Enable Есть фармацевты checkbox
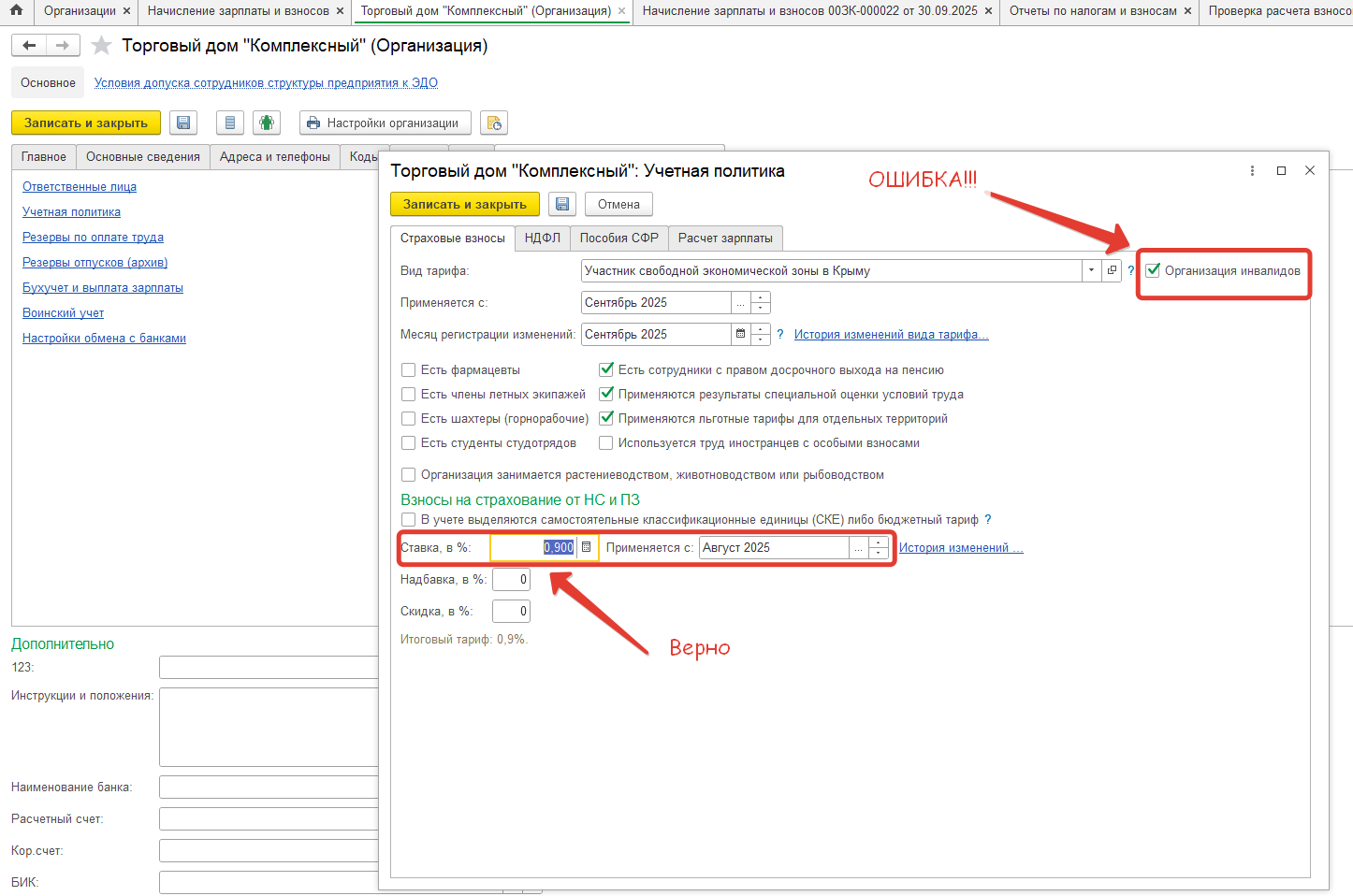Image resolution: width=1353 pixels, height=896 pixels. click(408, 370)
